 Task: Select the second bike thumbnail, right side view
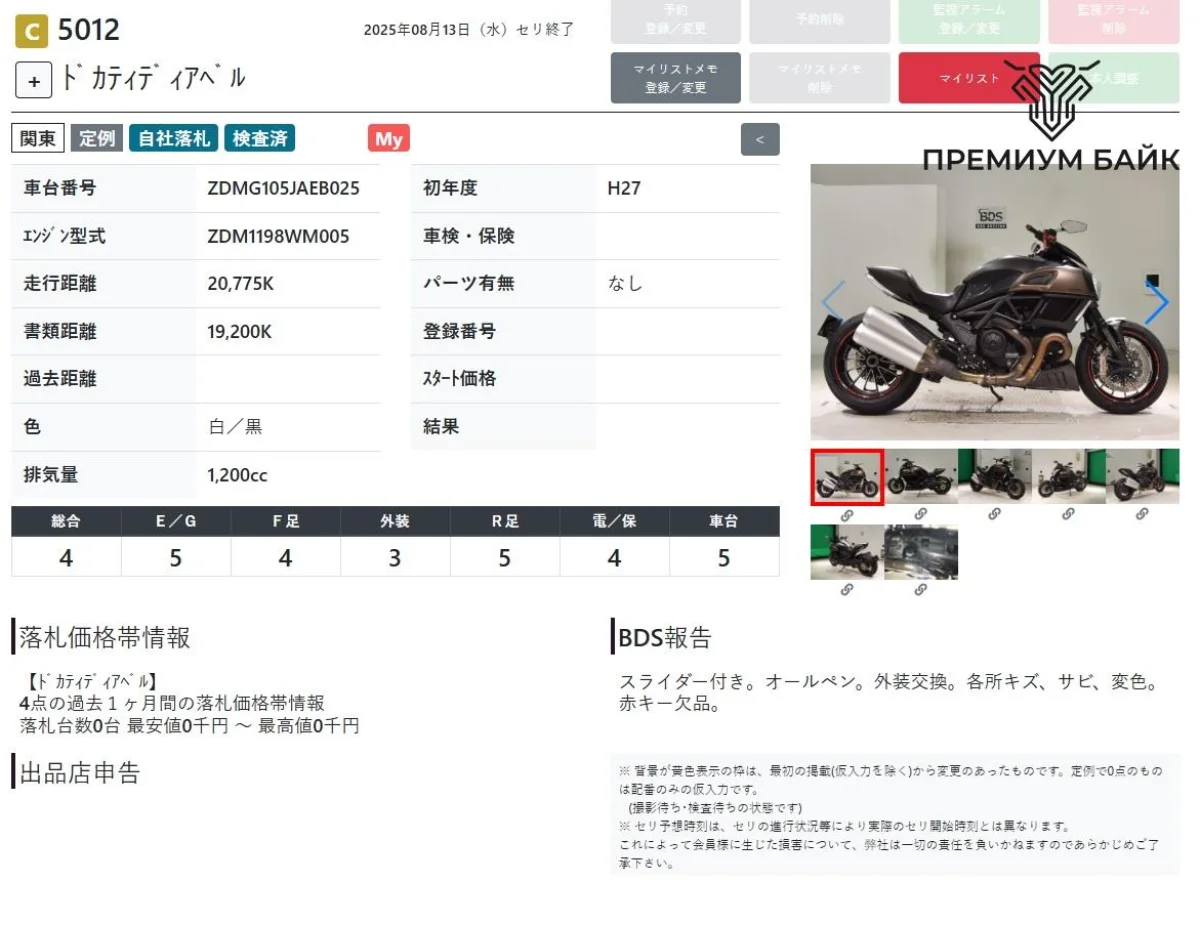coord(920,476)
